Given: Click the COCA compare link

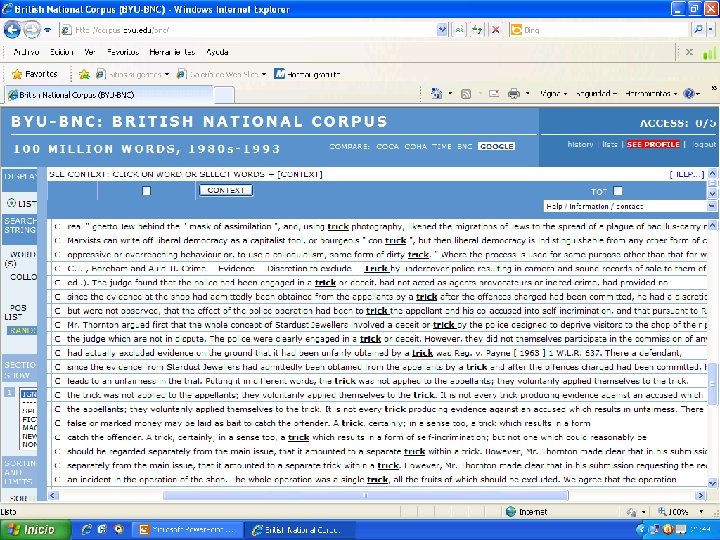Looking at the screenshot, I should (388, 146).
